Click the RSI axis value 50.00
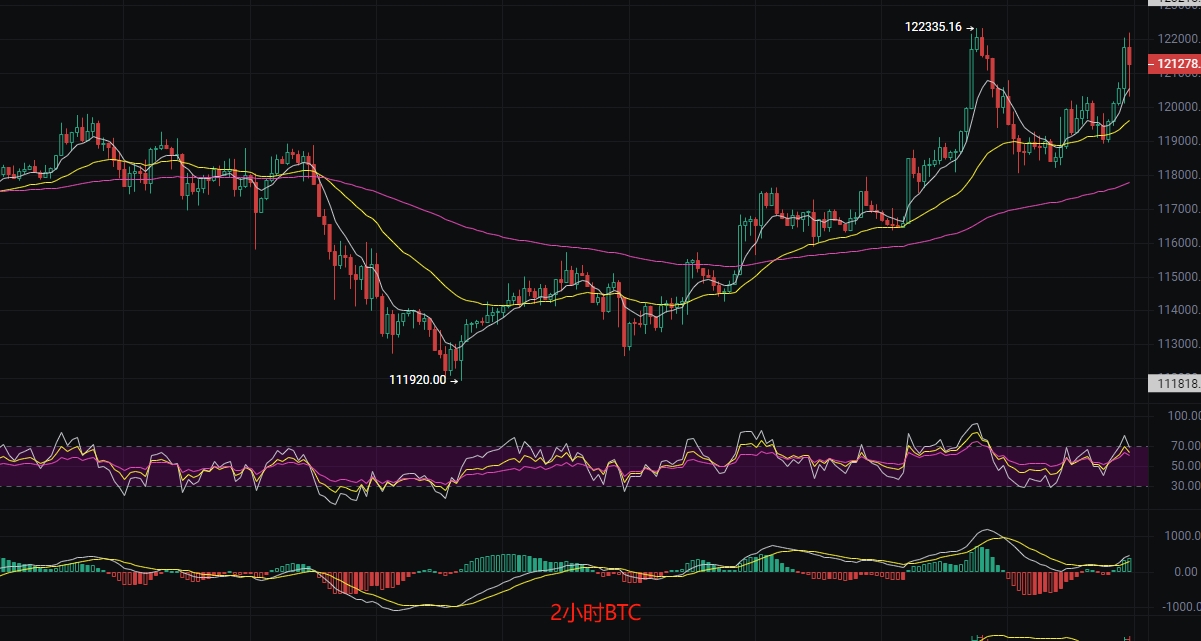 (1186, 466)
